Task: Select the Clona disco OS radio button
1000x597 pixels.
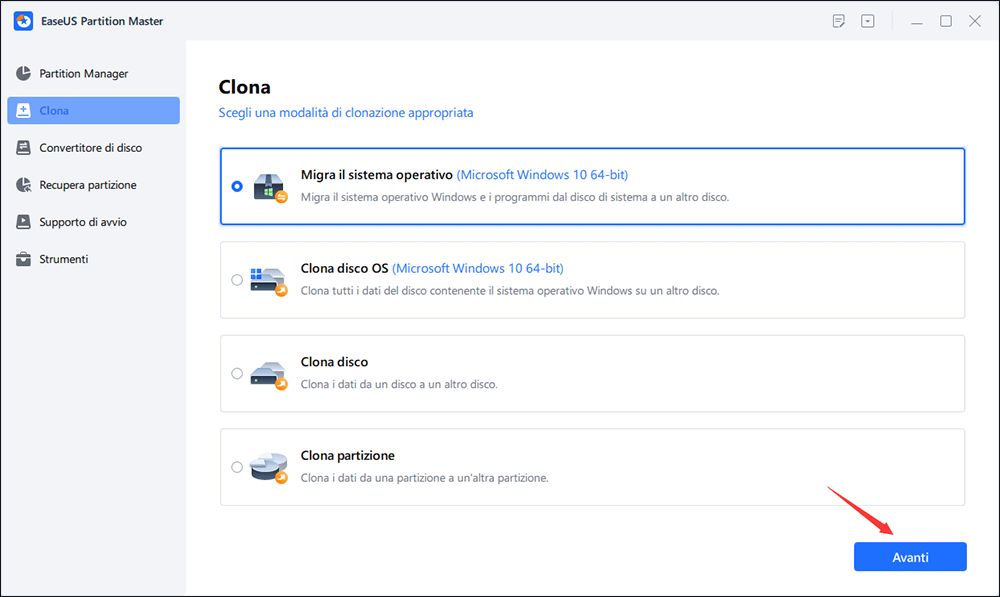Action: 237,280
